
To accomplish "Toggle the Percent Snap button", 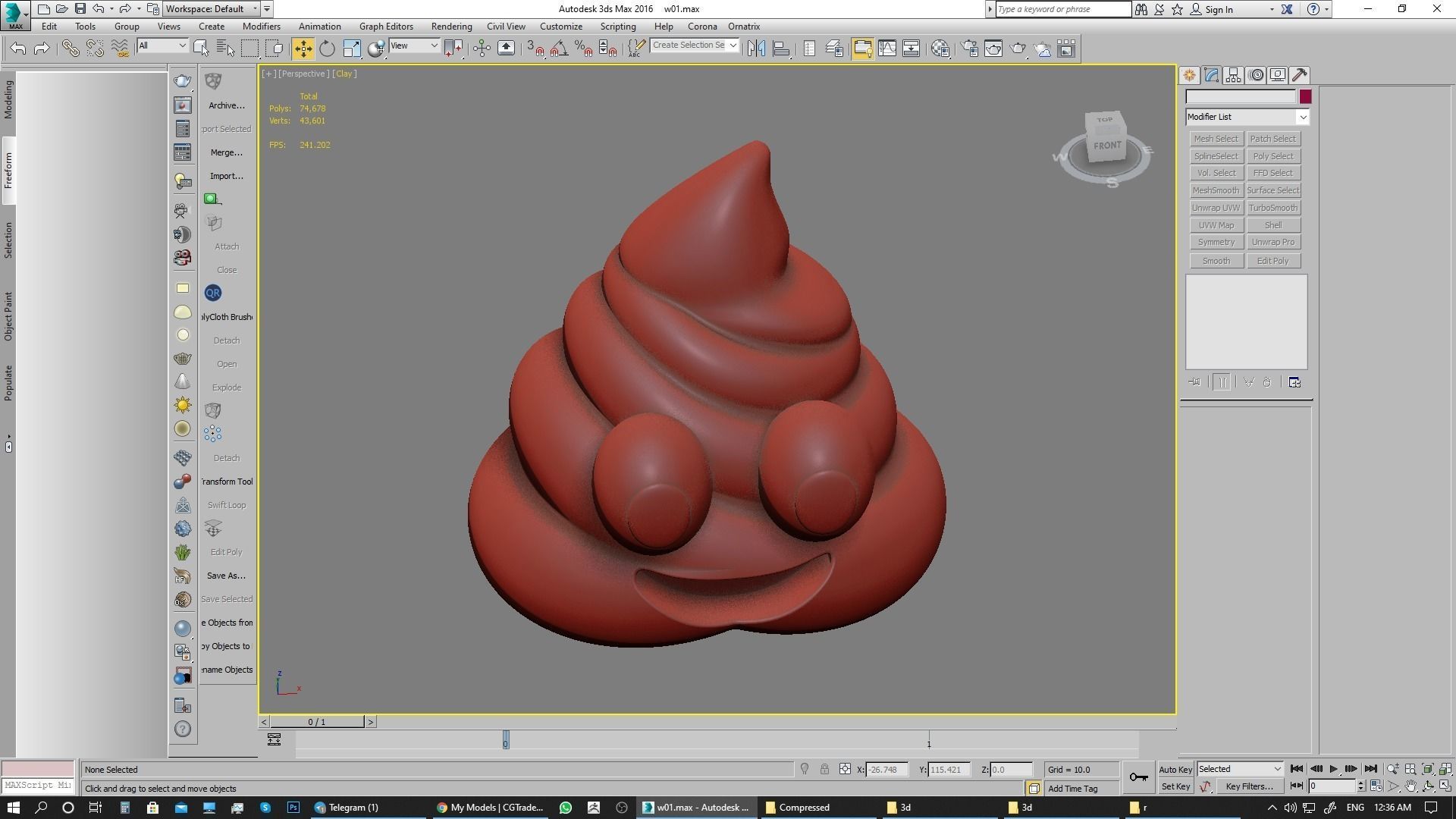I will 583,49.
